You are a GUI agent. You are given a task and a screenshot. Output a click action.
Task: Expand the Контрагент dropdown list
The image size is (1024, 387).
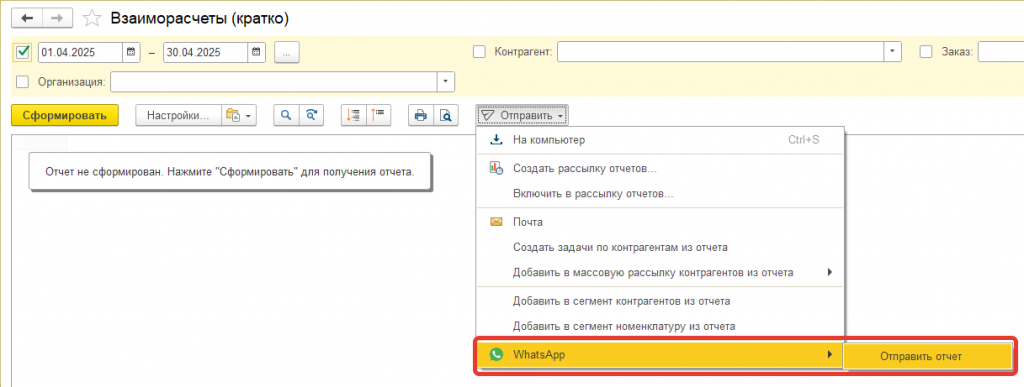[x=893, y=52]
